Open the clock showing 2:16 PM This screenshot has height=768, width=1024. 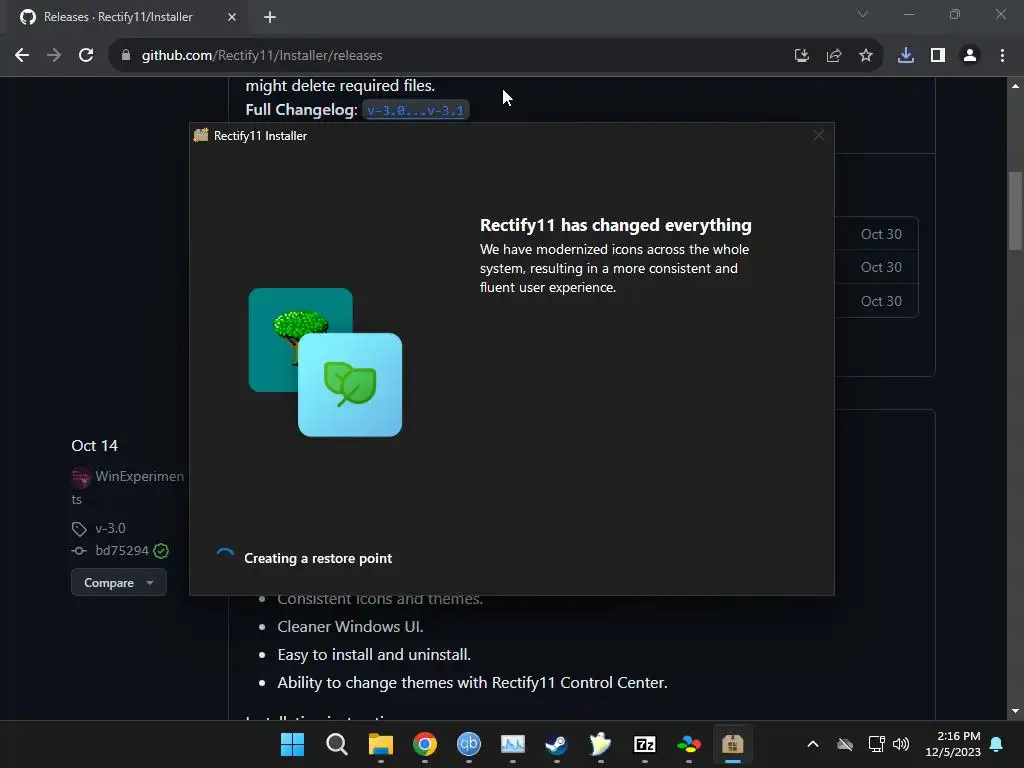coord(953,744)
